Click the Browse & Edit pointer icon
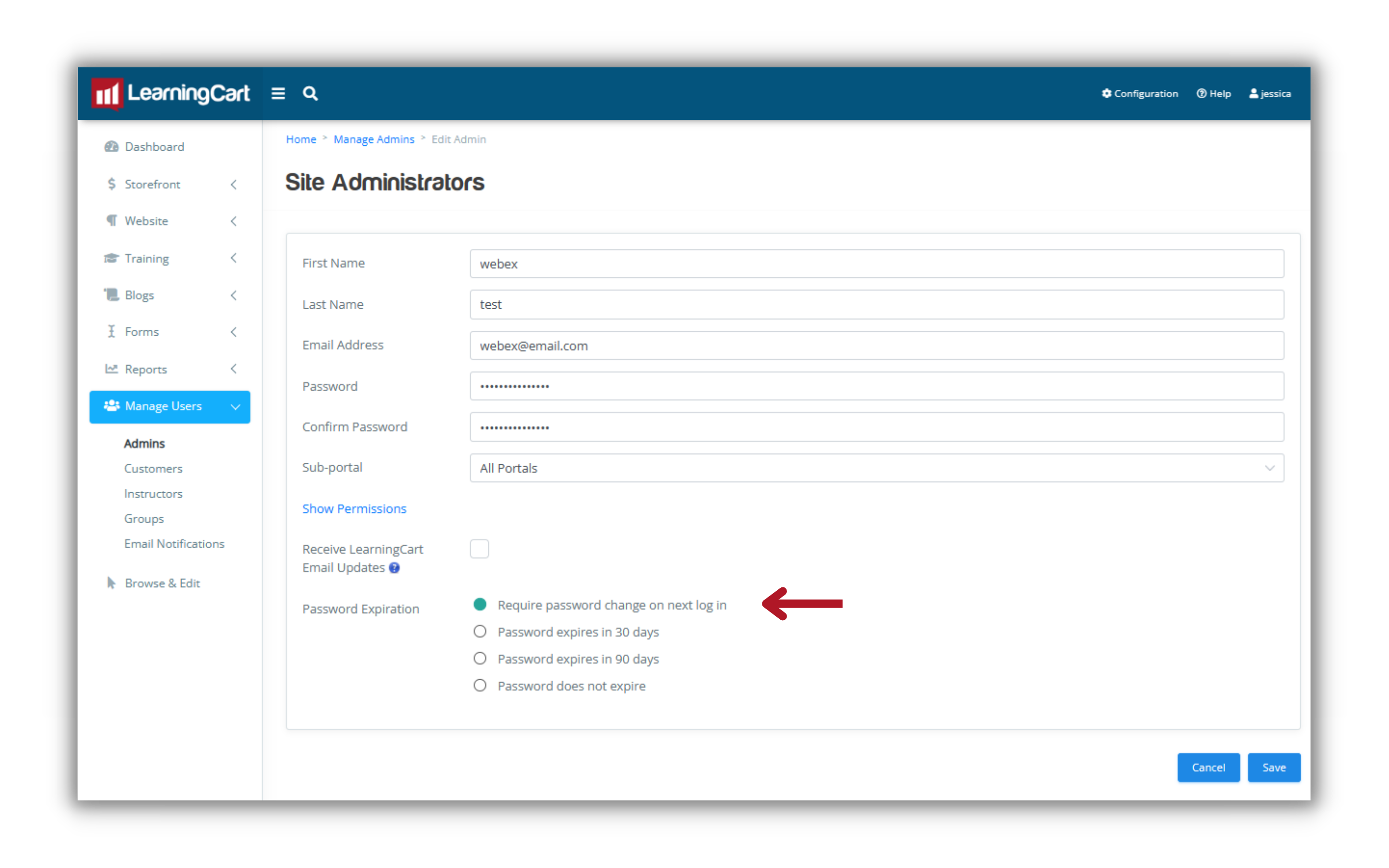 tap(112, 583)
